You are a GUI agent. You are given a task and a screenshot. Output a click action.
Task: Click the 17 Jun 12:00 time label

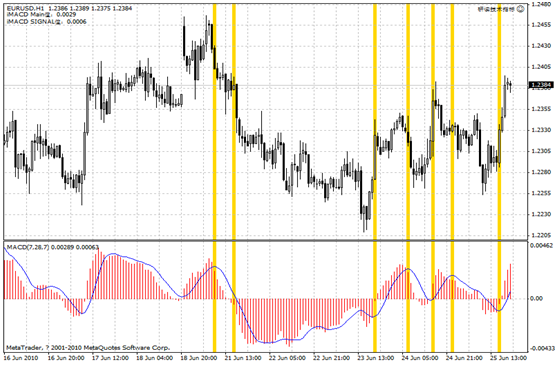tap(110, 358)
